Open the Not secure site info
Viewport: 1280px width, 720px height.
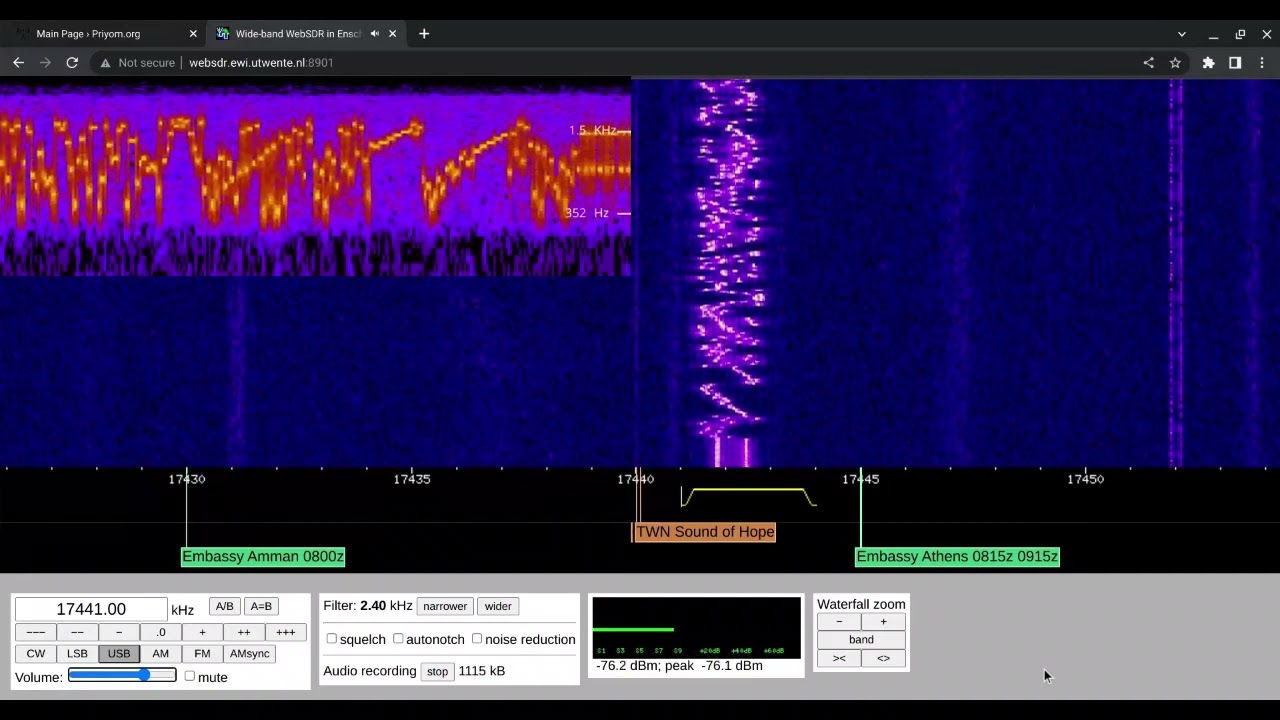pyautogui.click(x=136, y=62)
